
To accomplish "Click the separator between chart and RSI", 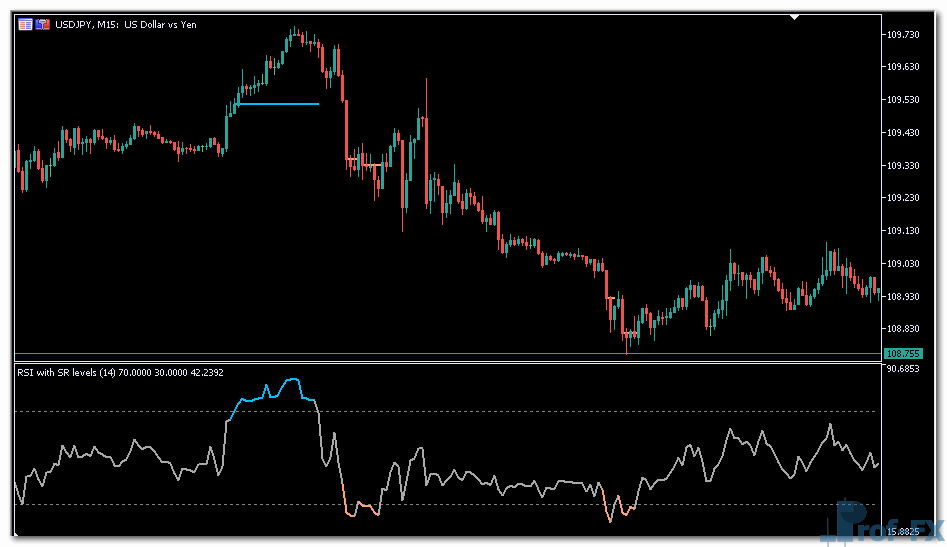I will click(x=450, y=361).
